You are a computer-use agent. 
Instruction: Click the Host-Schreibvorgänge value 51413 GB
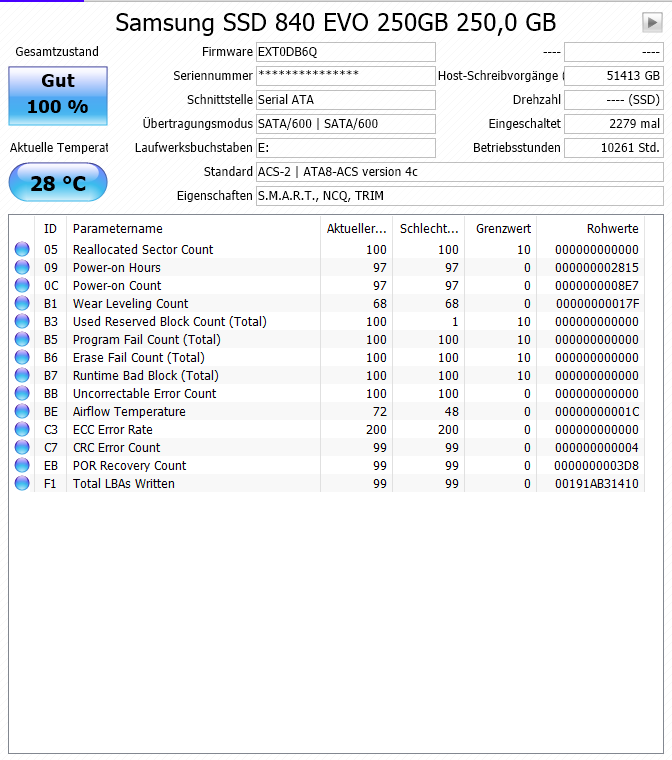tap(614, 76)
